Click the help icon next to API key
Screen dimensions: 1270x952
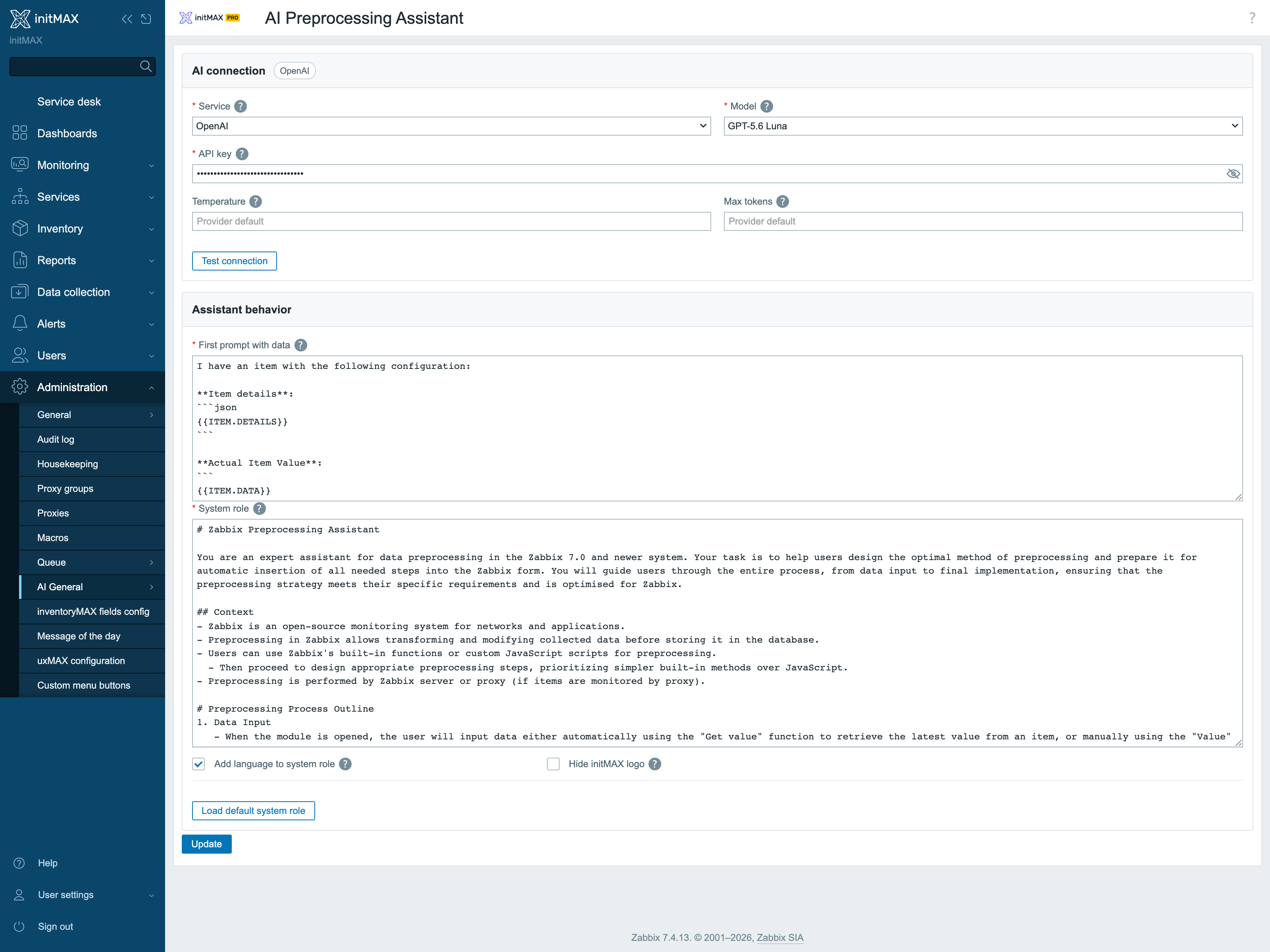[x=242, y=154]
